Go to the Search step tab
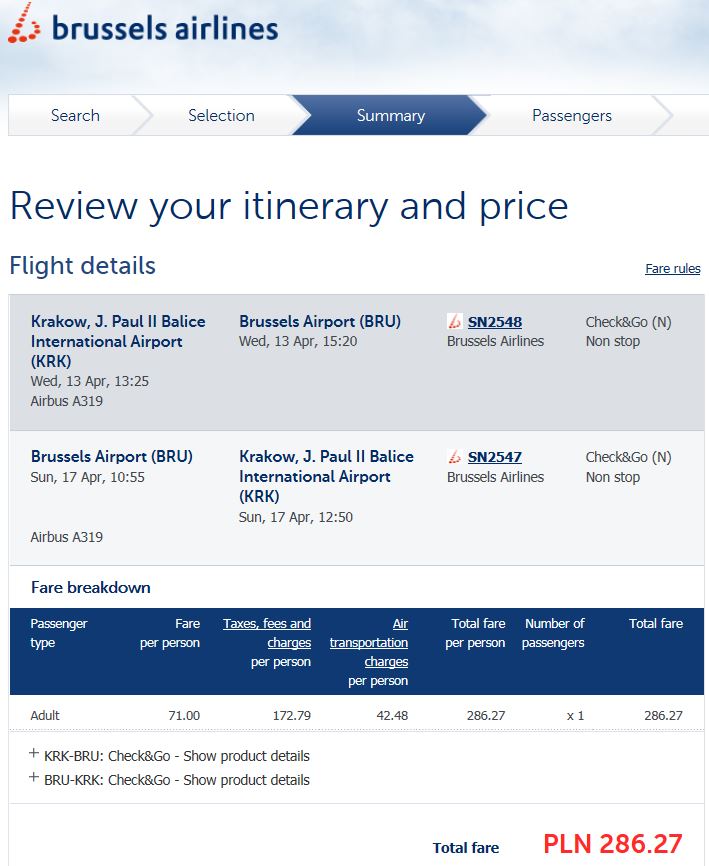Image resolution: width=709 pixels, height=866 pixels. coord(75,115)
